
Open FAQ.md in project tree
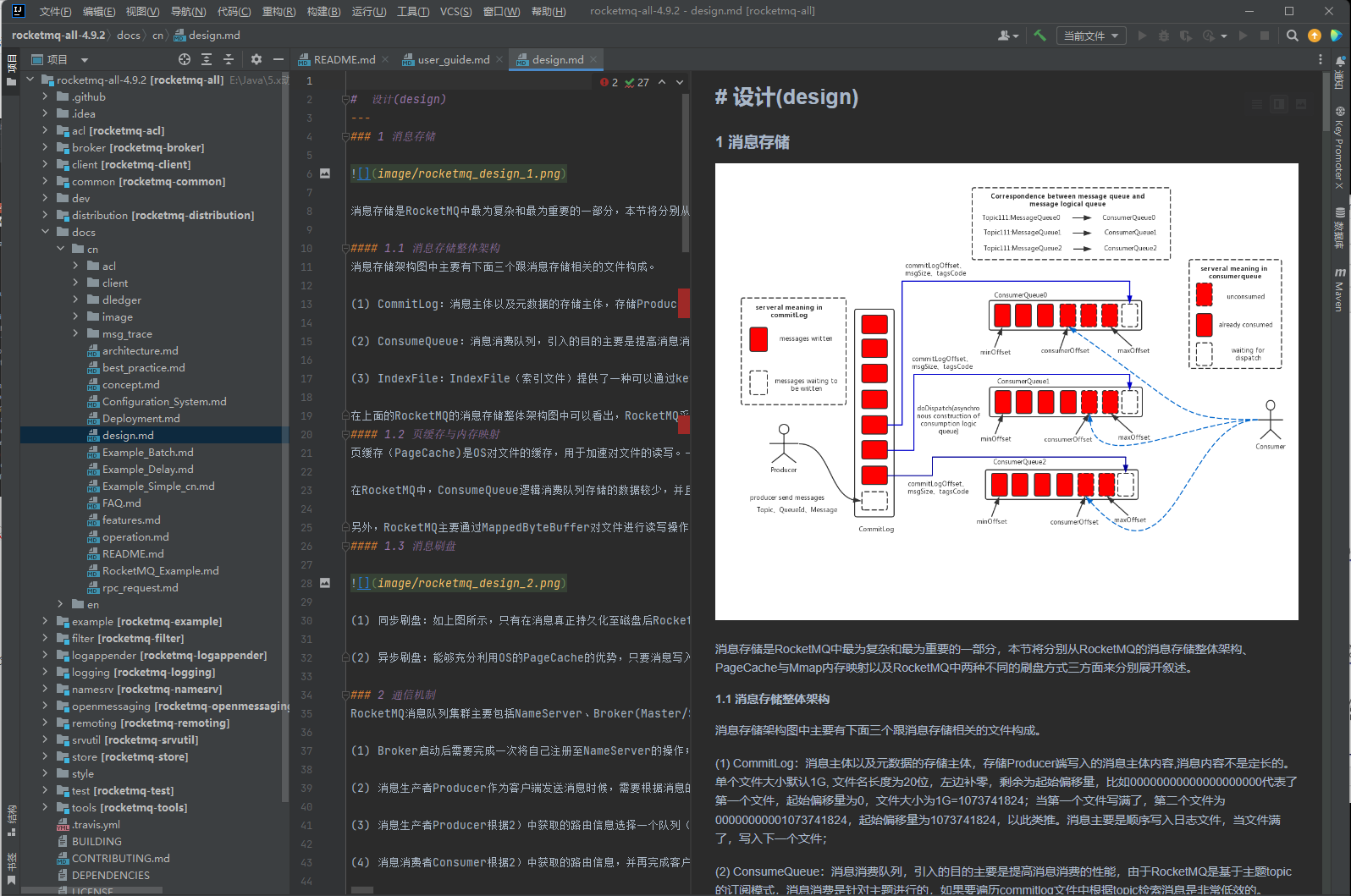point(121,503)
